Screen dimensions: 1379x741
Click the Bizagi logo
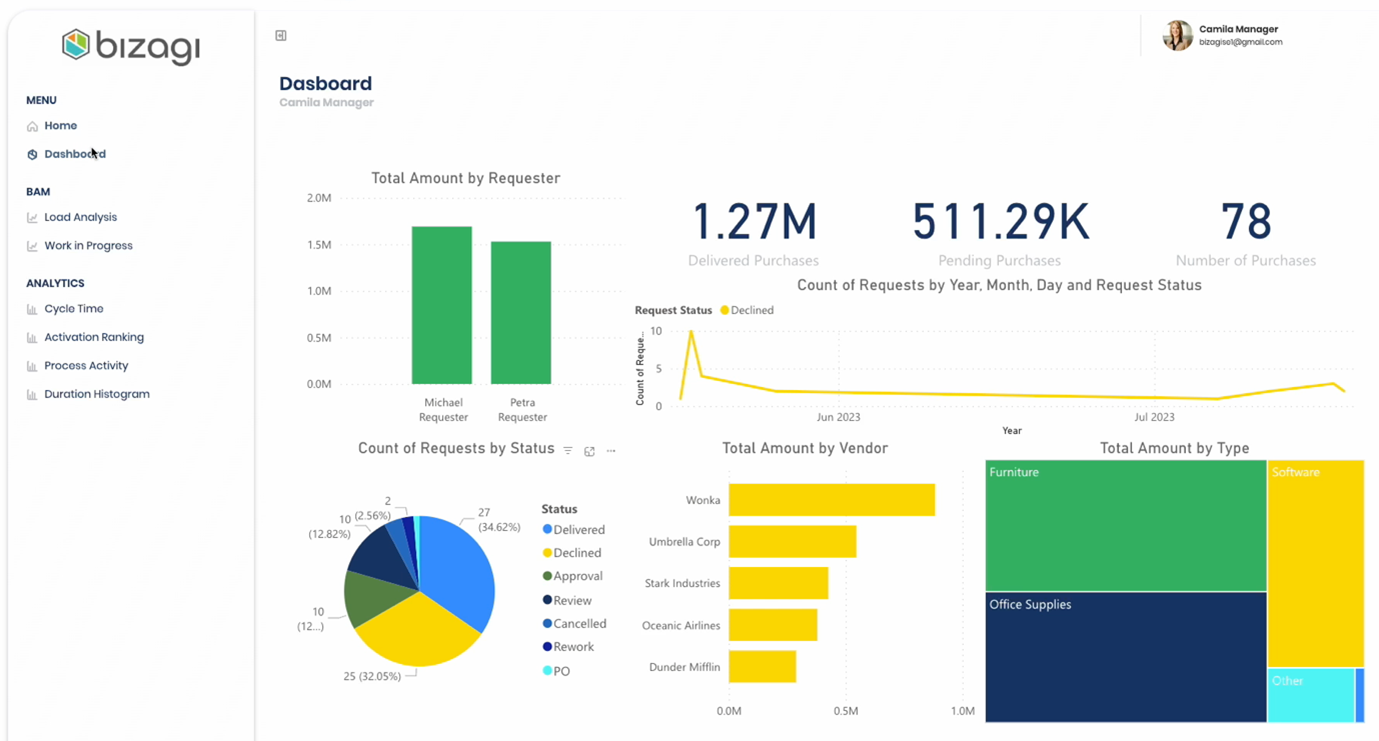click(131, 46)
